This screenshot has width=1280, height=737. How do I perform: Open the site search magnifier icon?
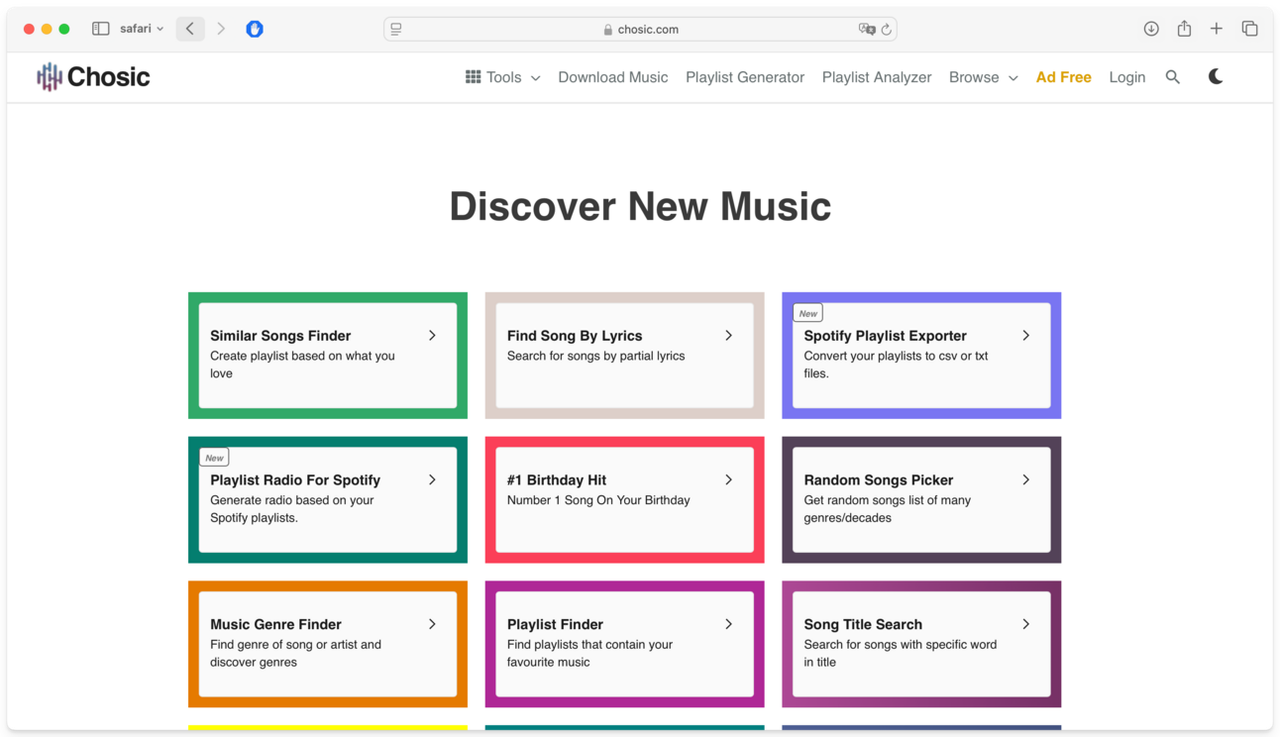point(1173,77)
